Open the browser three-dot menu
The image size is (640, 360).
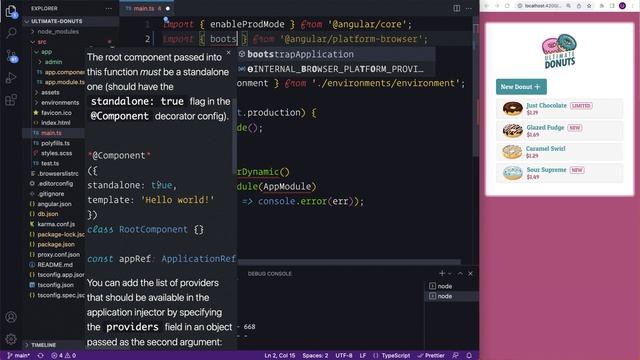(633, 6)
